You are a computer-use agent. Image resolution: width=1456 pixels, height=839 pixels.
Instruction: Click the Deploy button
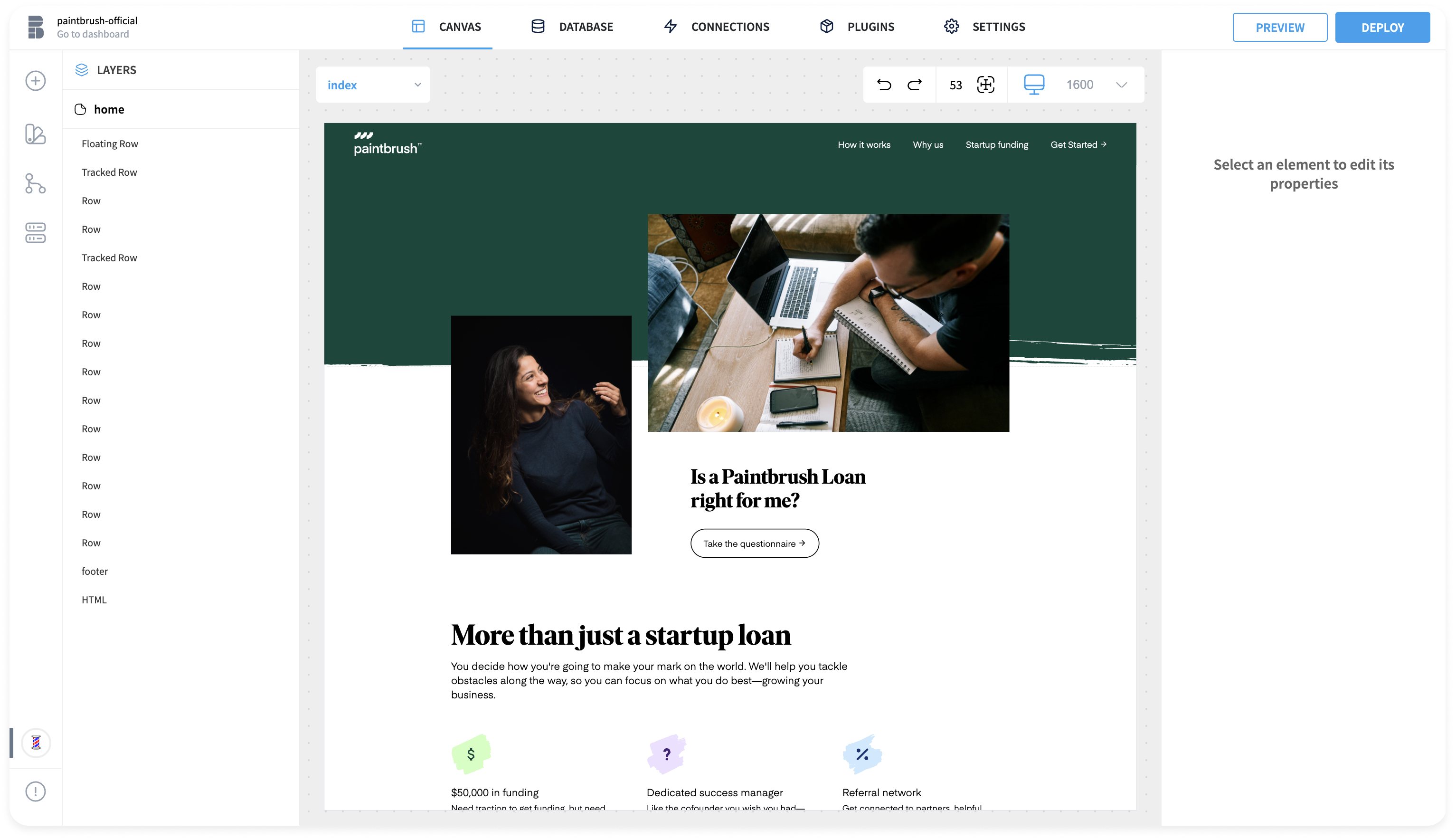click(1383, 27)
